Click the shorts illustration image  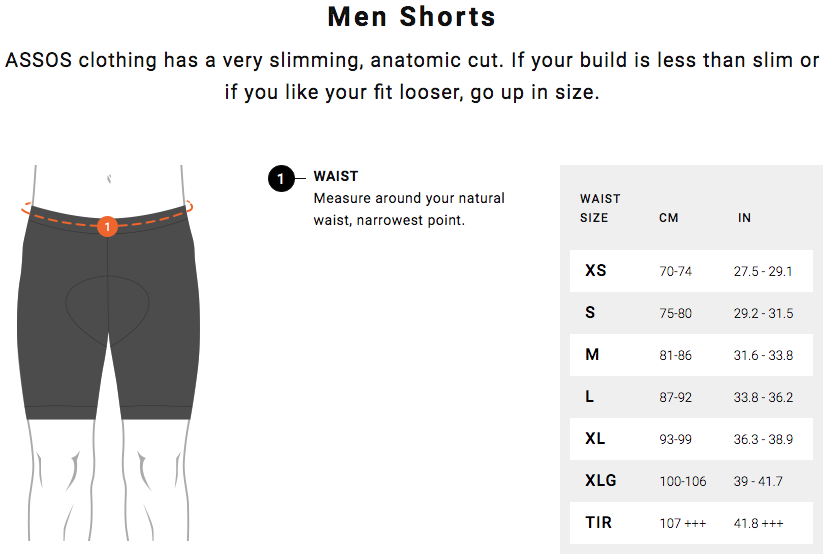(x=108, y=353)
